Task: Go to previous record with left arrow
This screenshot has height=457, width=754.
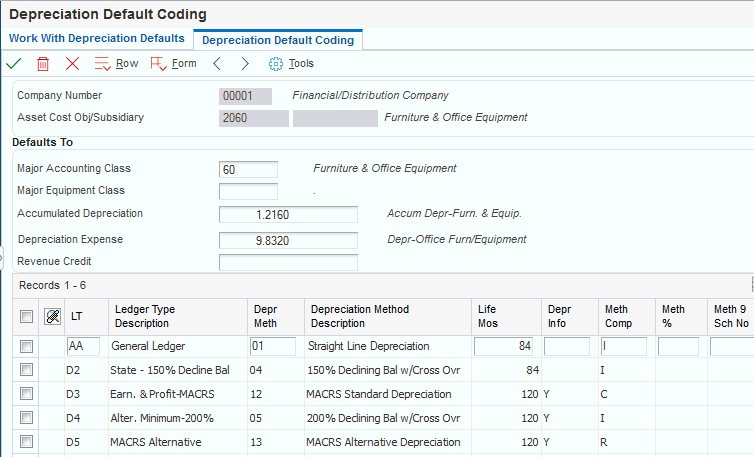Action: coord(216,63)
